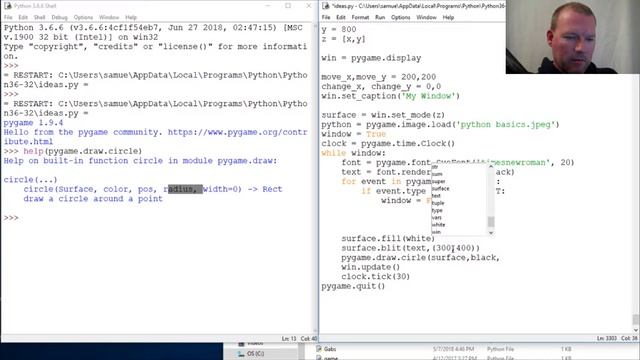Click the 'python basics.jpeg' string in the editor
This screenshot has width=640, height=360.
click(x=505, y=124)
